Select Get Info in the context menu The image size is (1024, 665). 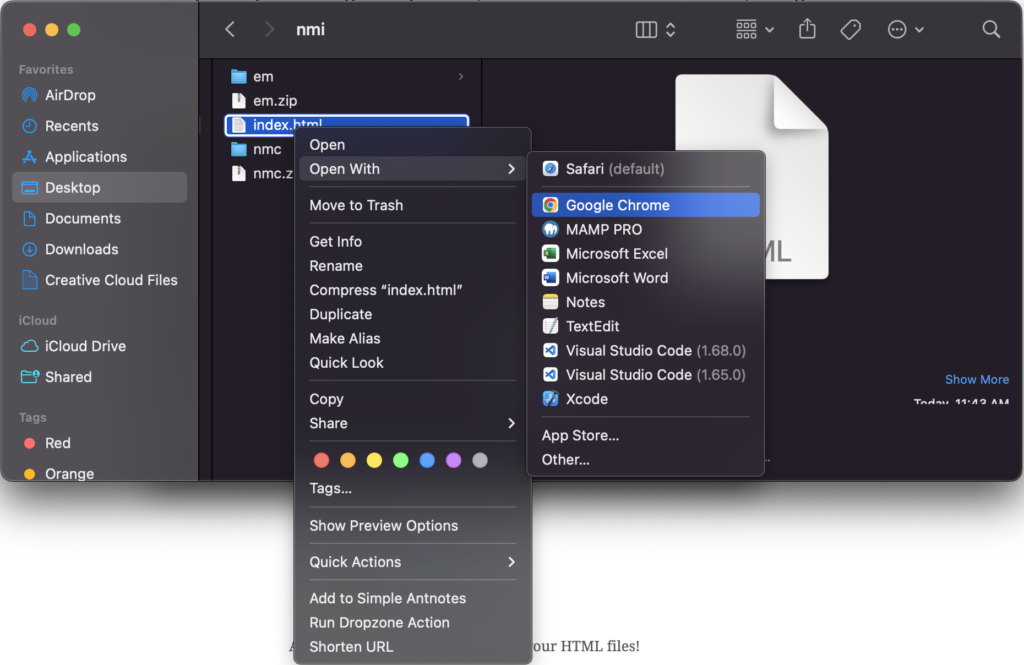click(336, 241)
